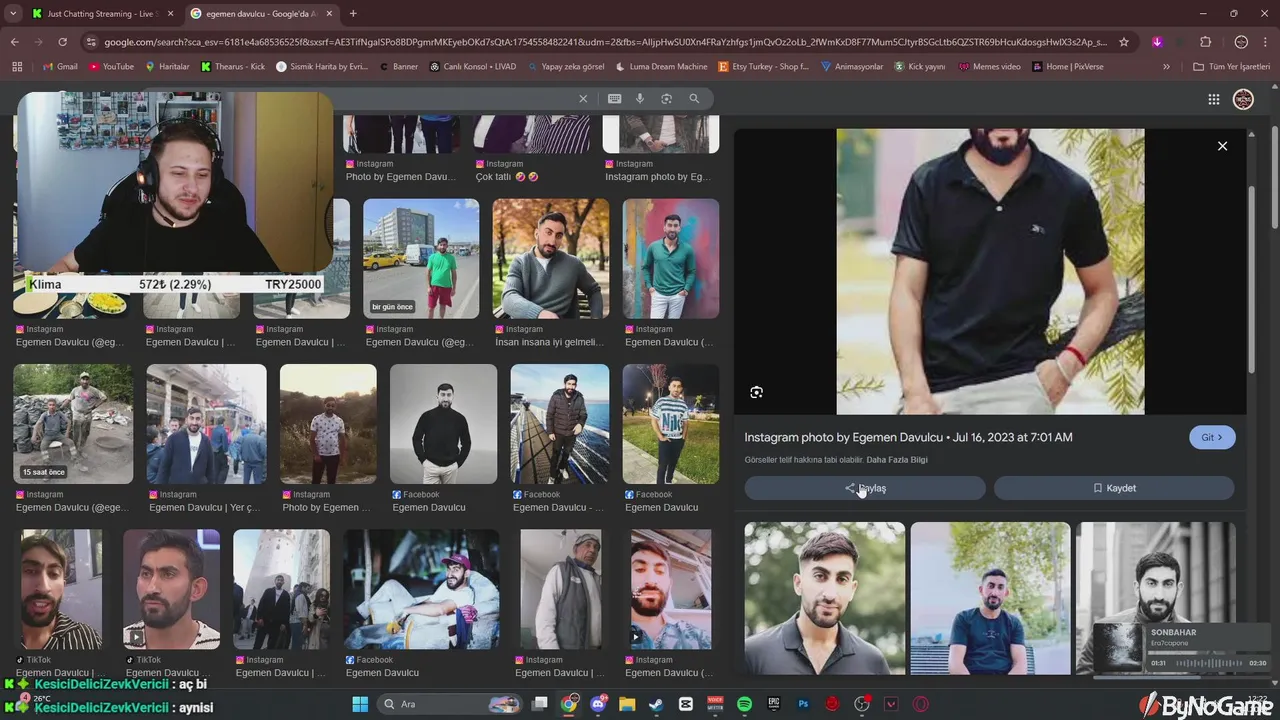The image size is (1280, 720).
Task: Open the Instagram photo by Egemen Davulcu title
Action: 908,437
